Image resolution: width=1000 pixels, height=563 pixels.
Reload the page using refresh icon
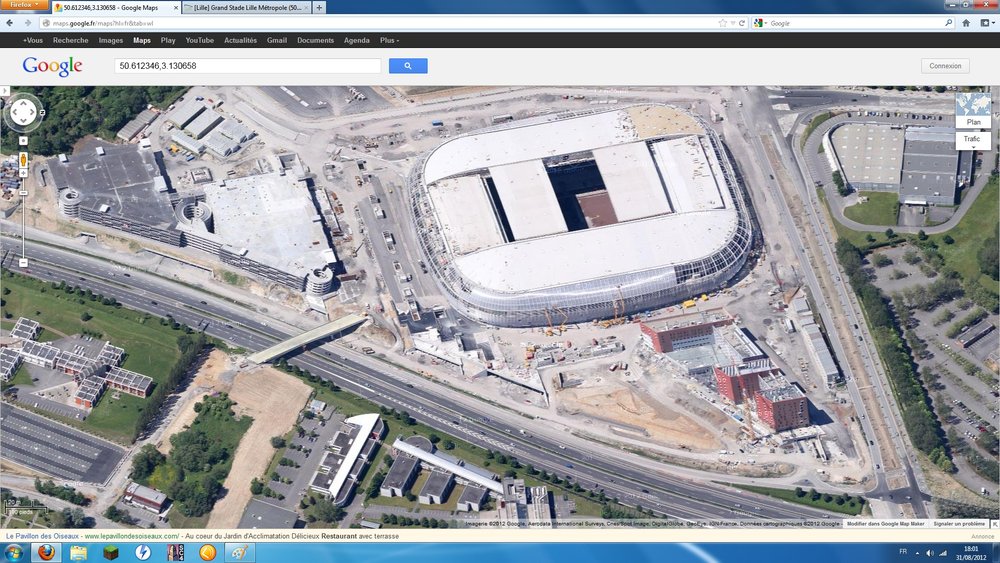pyautogui.click(x=742, y=23)
